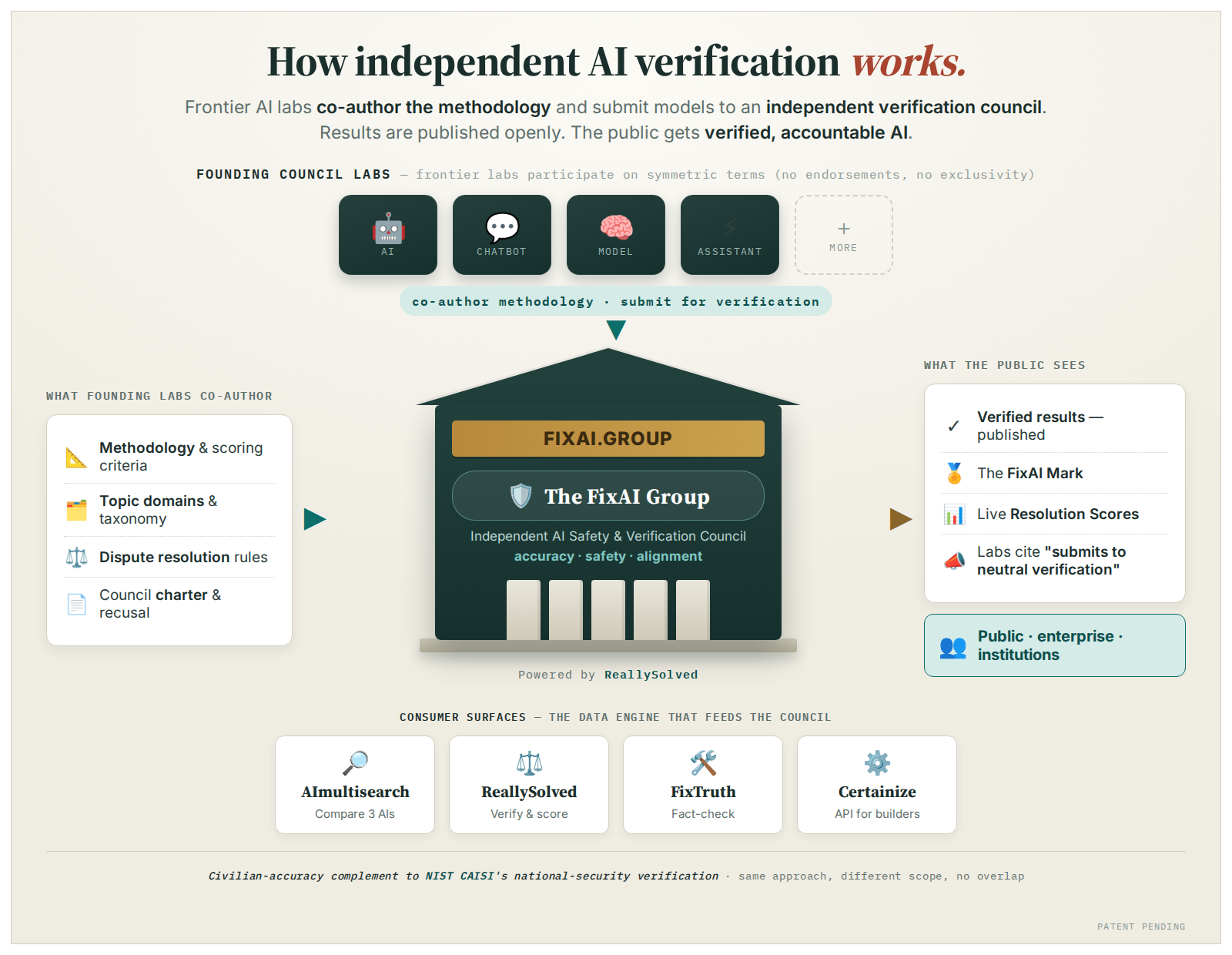Open the ReallySolved powered-by link
Viewport: 1232px width, 955px height.
click(651, 675)
